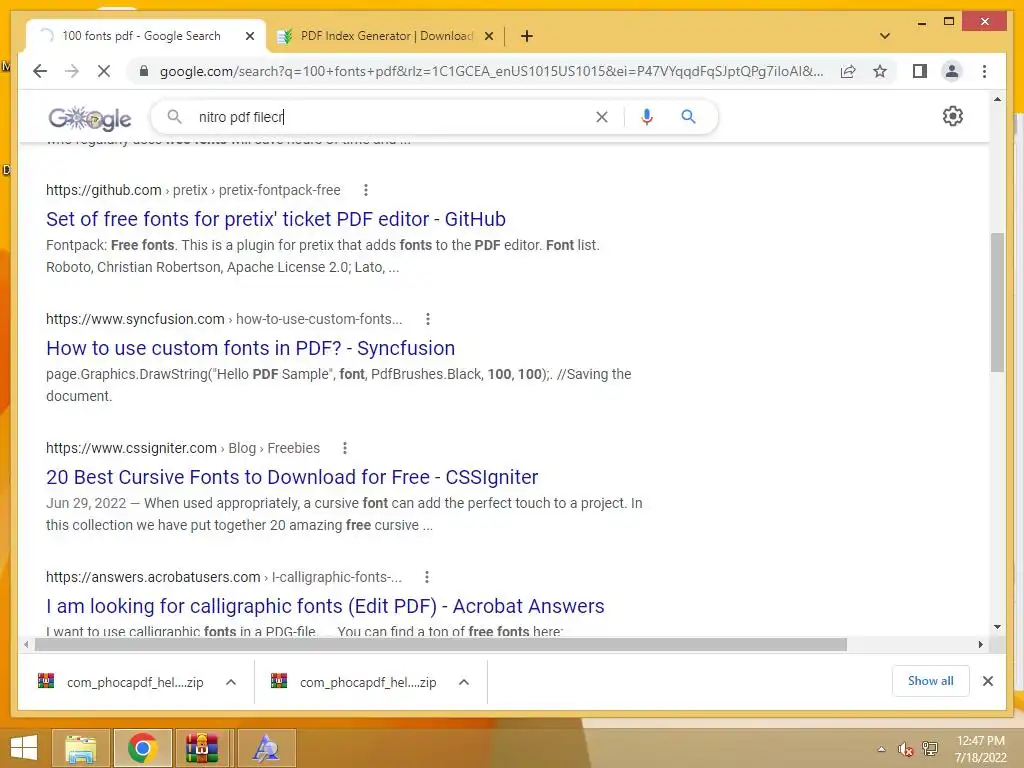Open WinRAR from the taskbar
The height and width of the screenshot is (768, 1024).
click(x=202, y=748)
